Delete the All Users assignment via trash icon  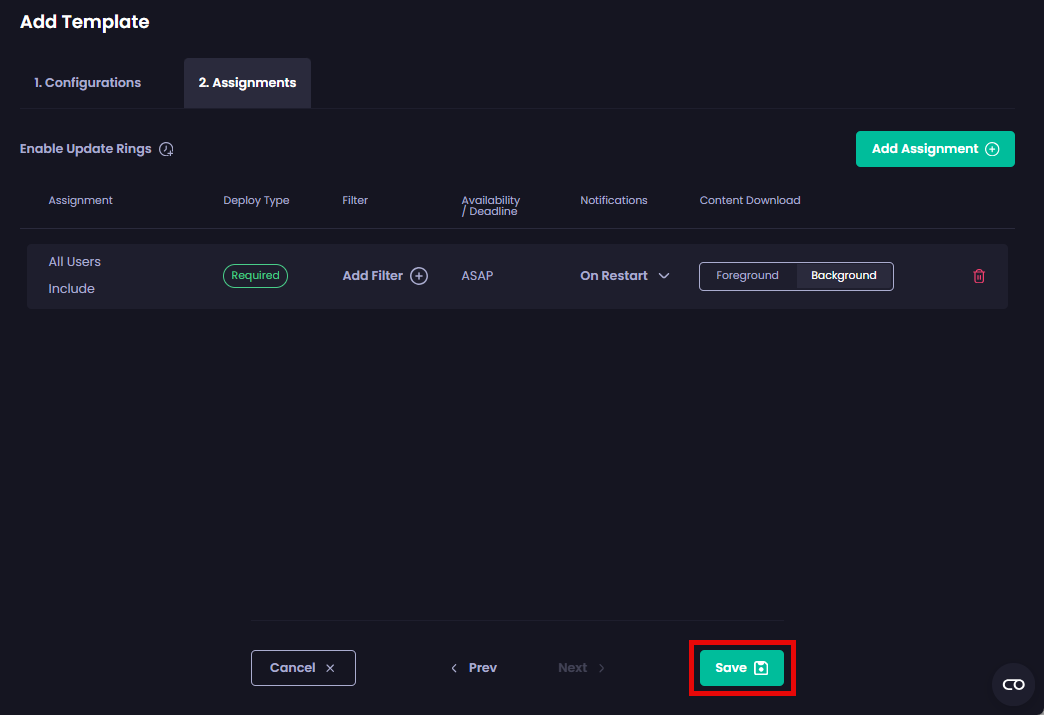coord(979,276)
